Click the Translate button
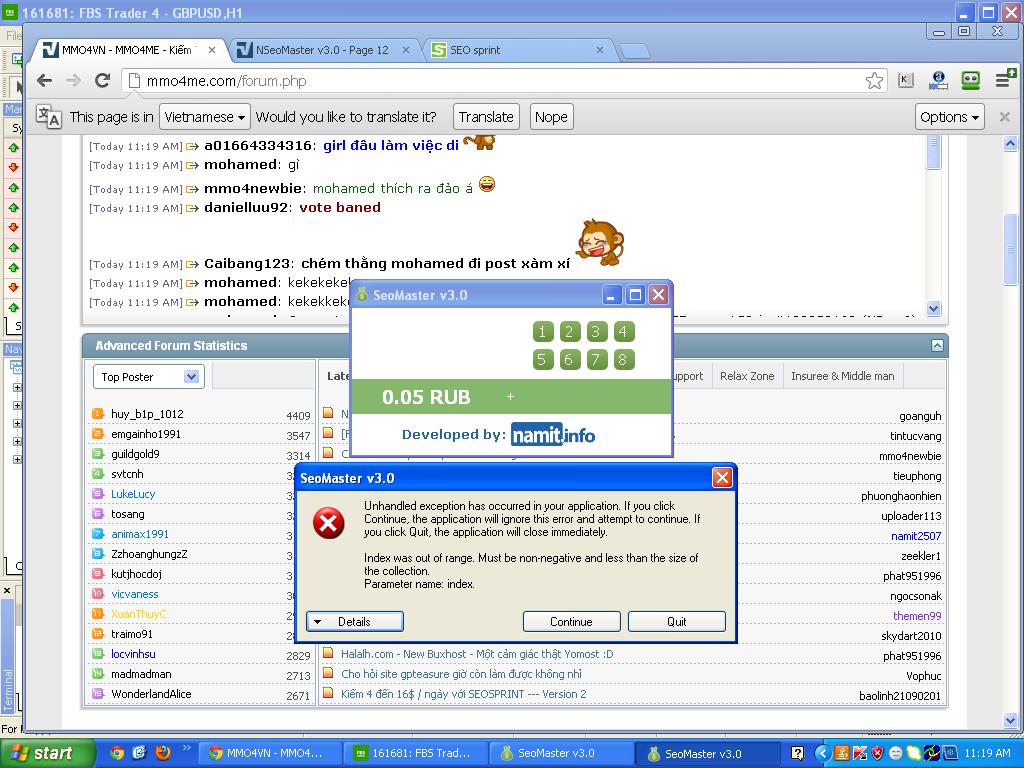 (486, 117)
